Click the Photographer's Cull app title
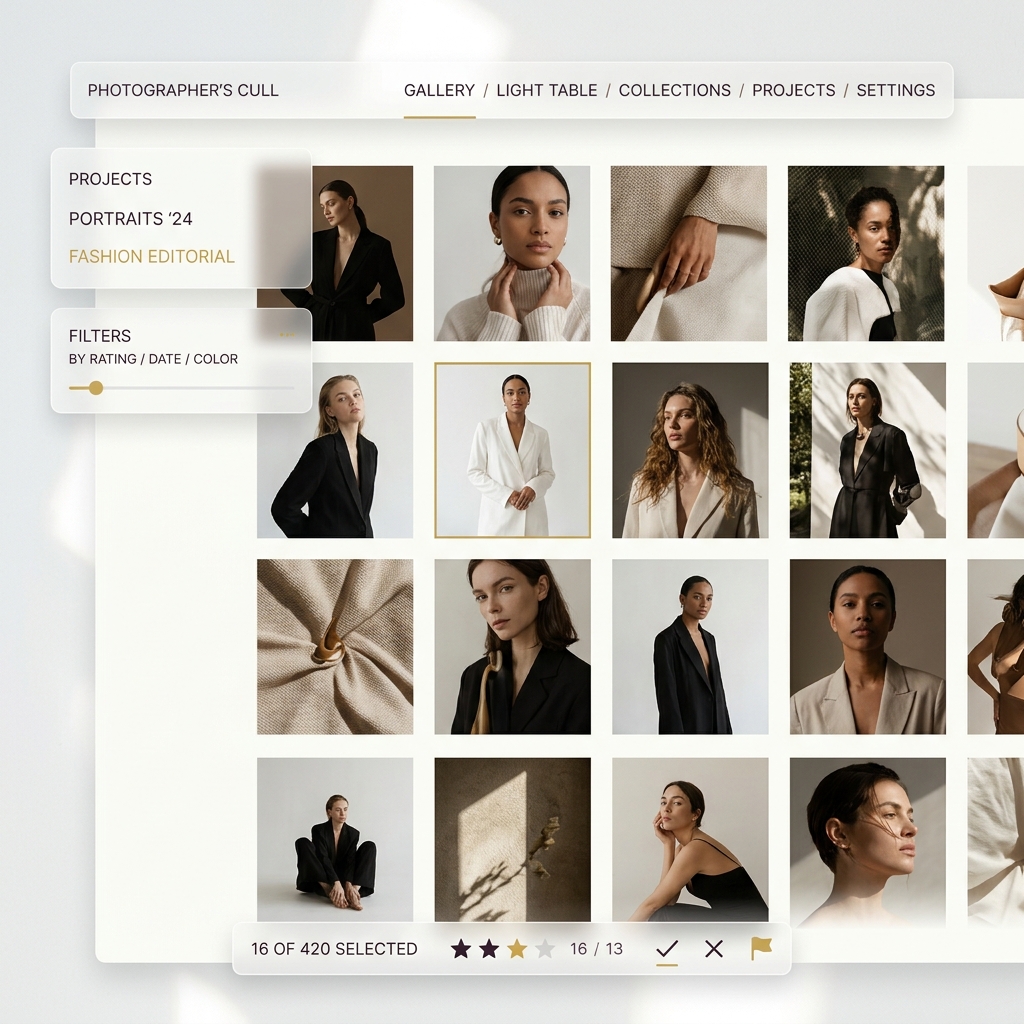Viewport: 1024px width, 1024px height. pyautogui.click(x=183, y=90)
